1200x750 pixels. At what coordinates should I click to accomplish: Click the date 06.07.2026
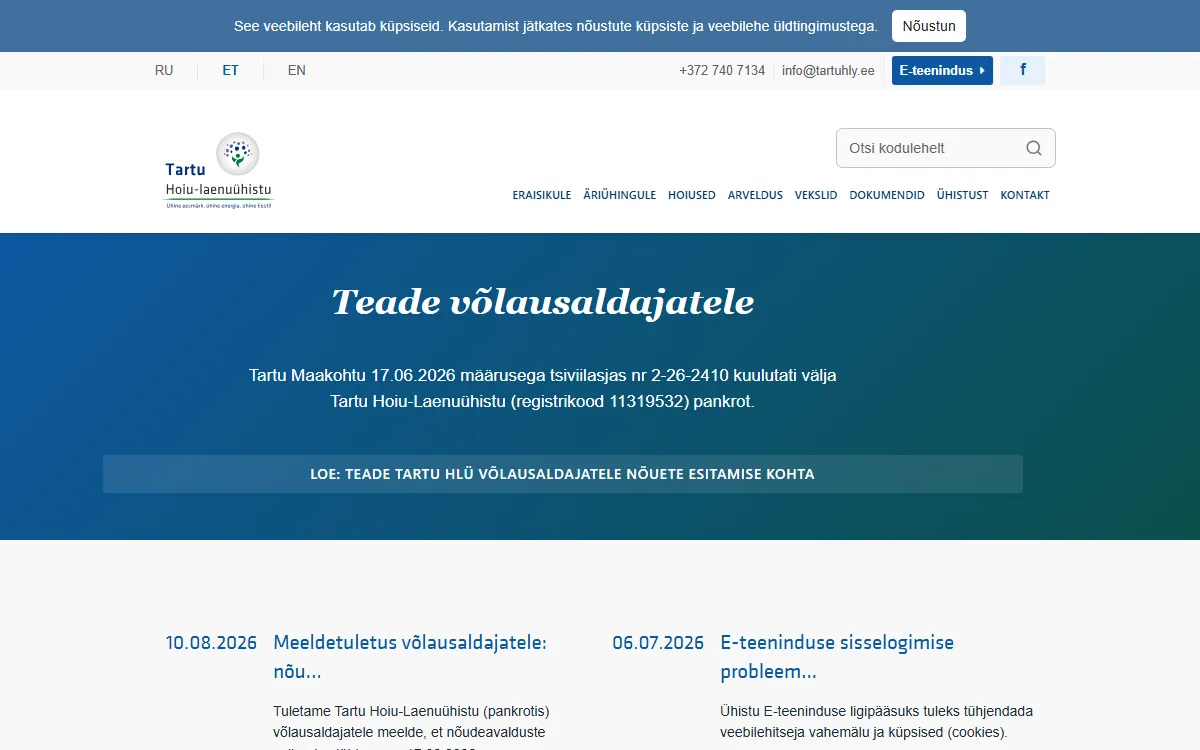(658, 643)
